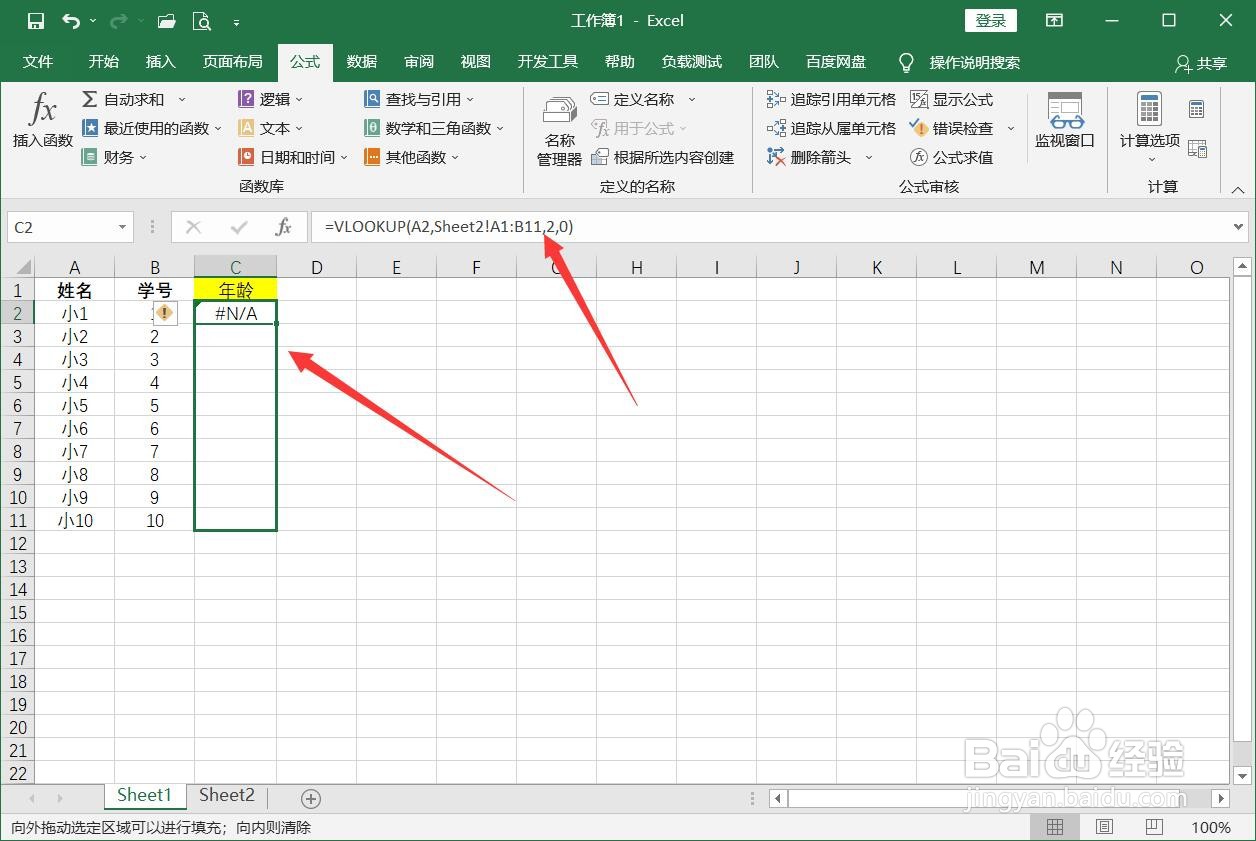The image size is (1256, 841).
Task: Switch to the 数据 ribbon tab
Action: coord(361,61)
